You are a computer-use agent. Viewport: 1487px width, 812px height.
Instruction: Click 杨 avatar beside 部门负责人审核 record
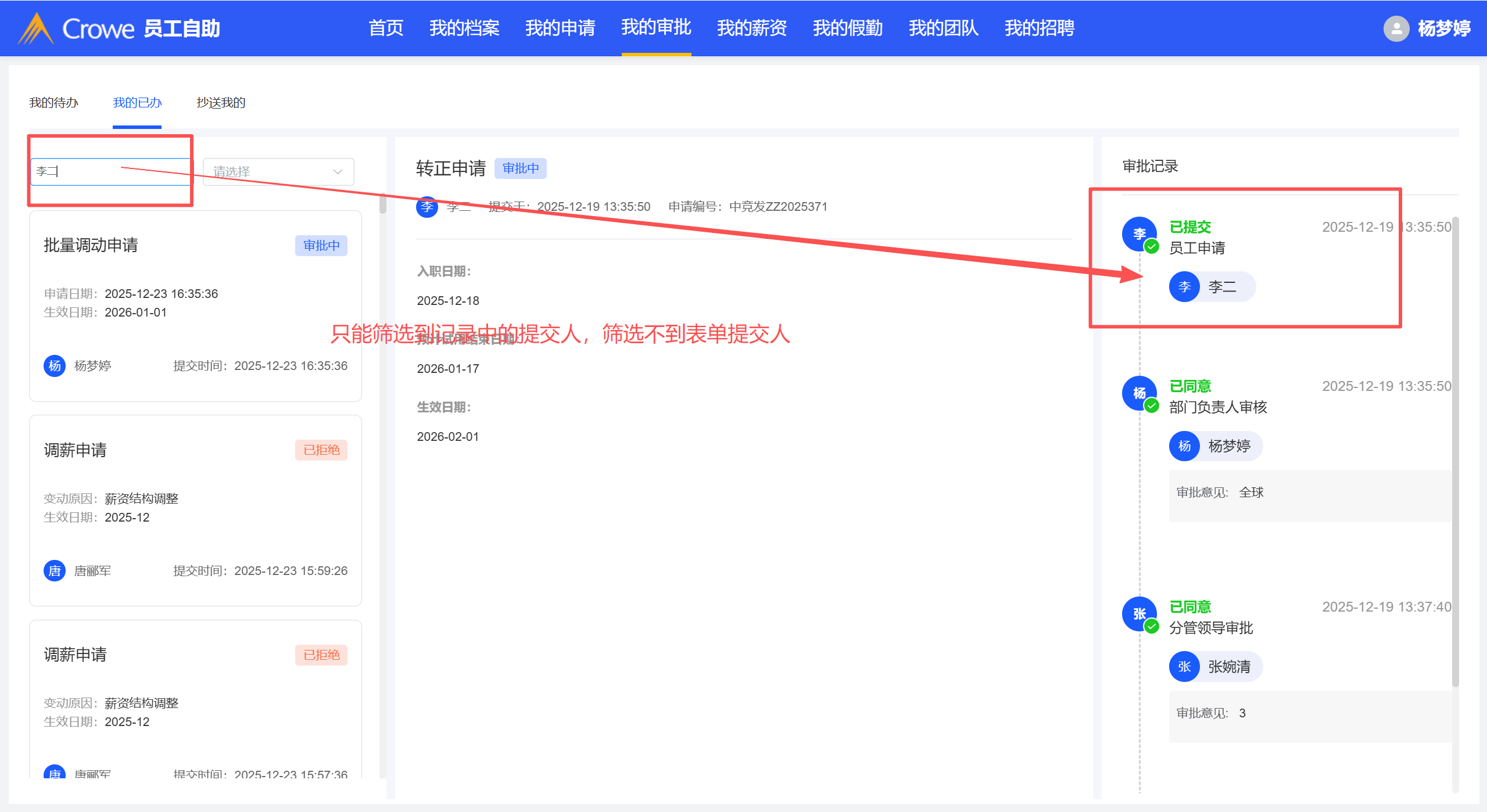[x=1139, y=393]
